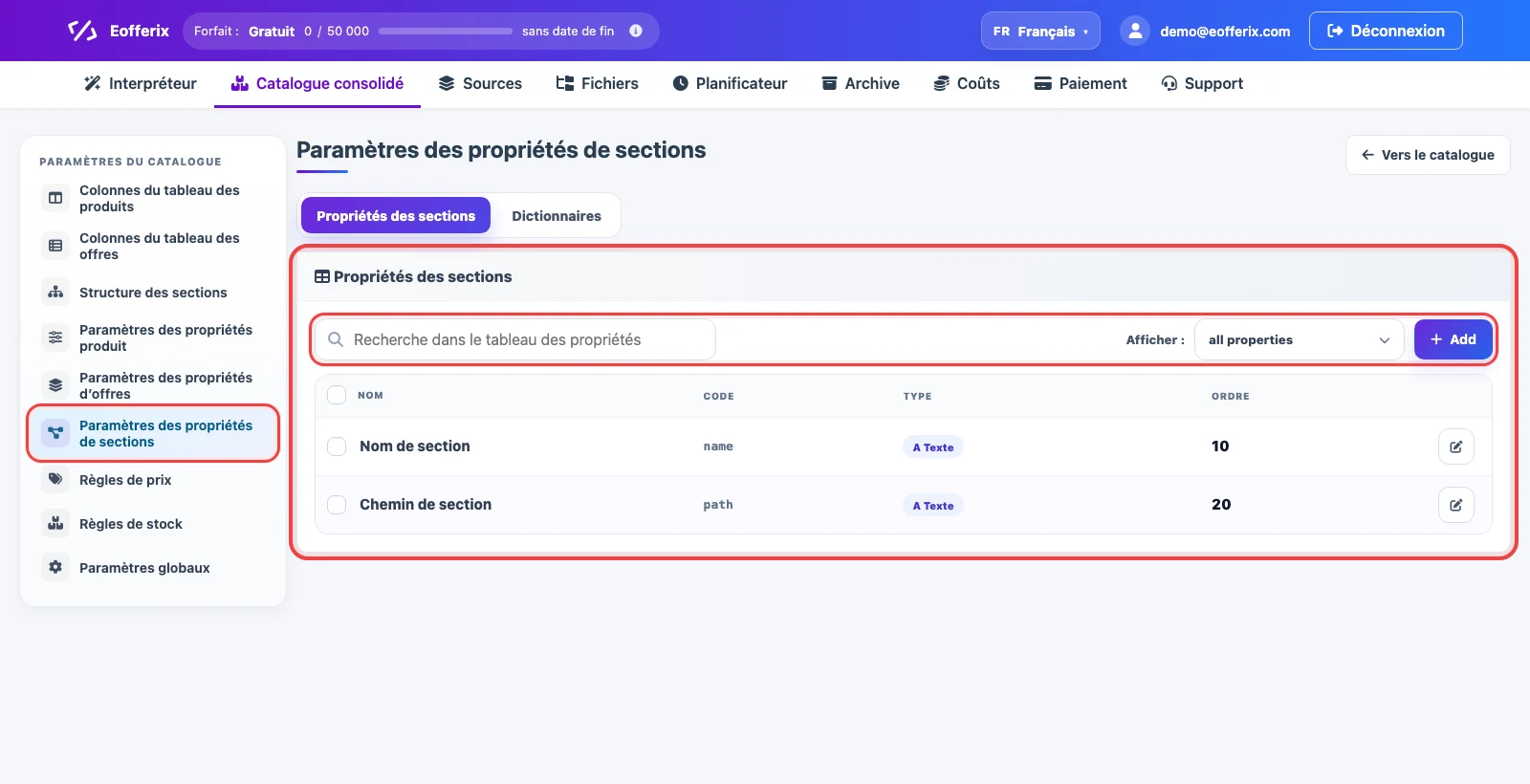The image size is (1530, 784).
Task: Click the user avatar icon
Action: pos(1135,31)
